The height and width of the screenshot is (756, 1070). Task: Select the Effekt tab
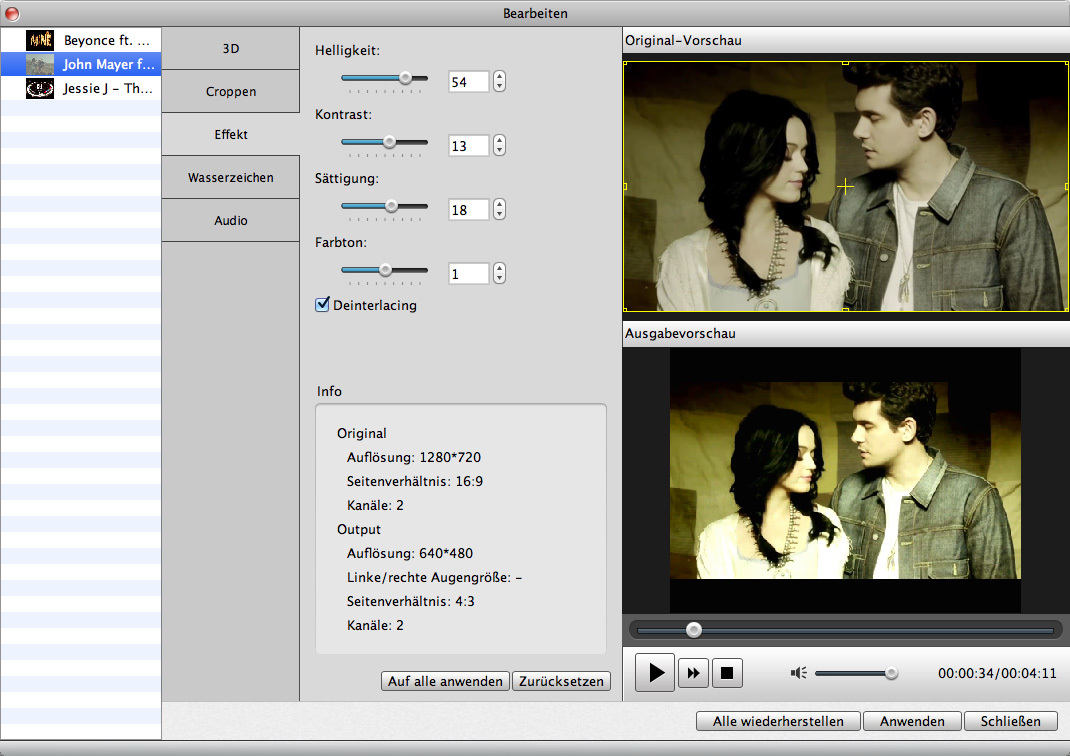tap(231, 134)
